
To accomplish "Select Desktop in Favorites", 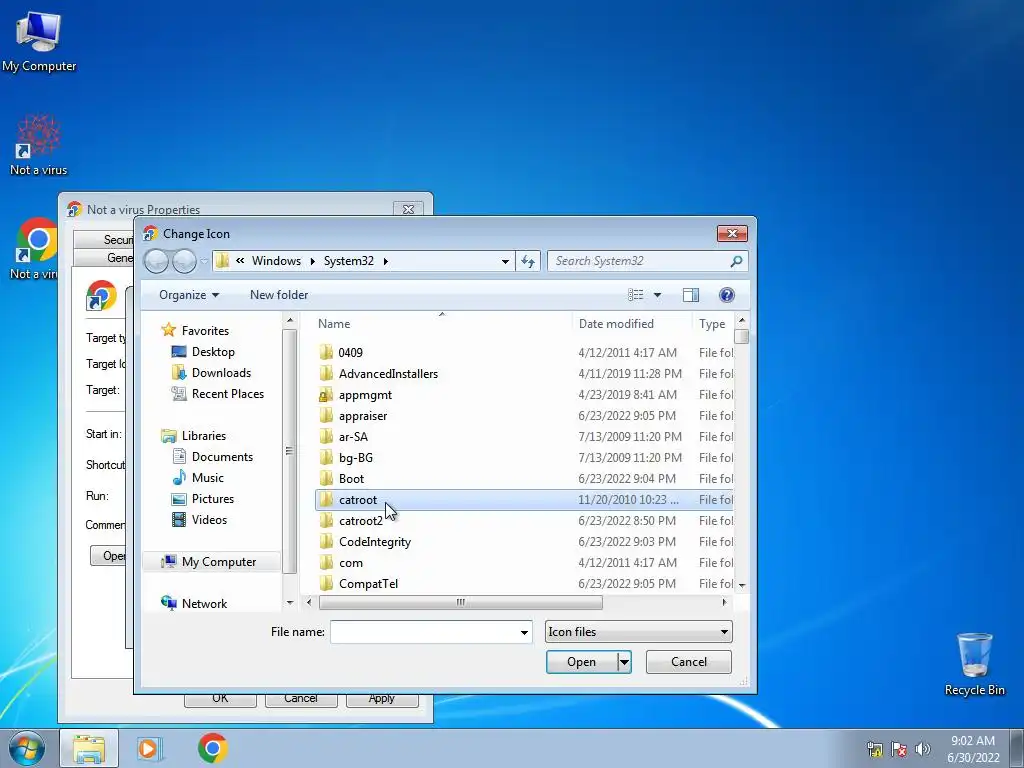I will 202,352.
